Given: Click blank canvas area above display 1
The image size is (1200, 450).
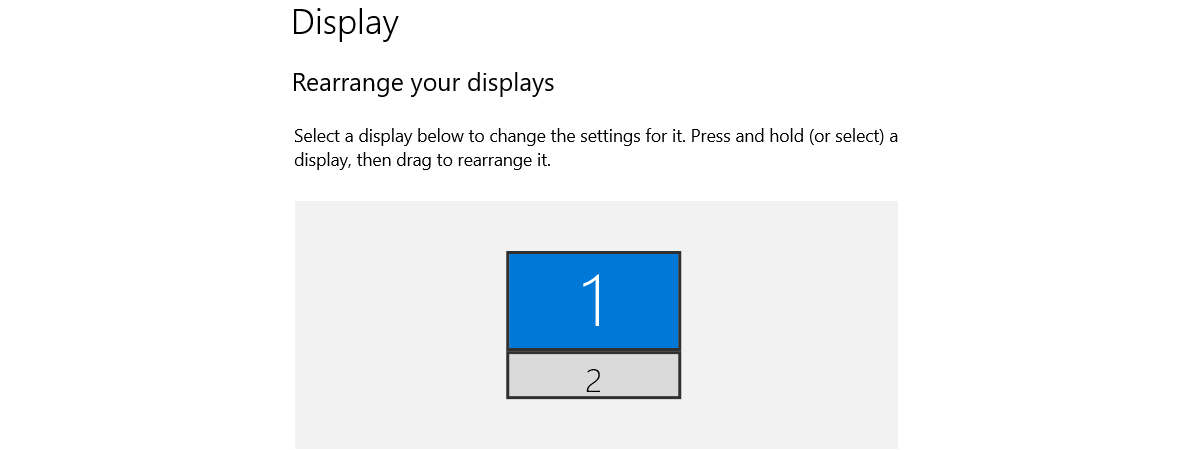Looking at the screenshot, I should click(593, 225).
